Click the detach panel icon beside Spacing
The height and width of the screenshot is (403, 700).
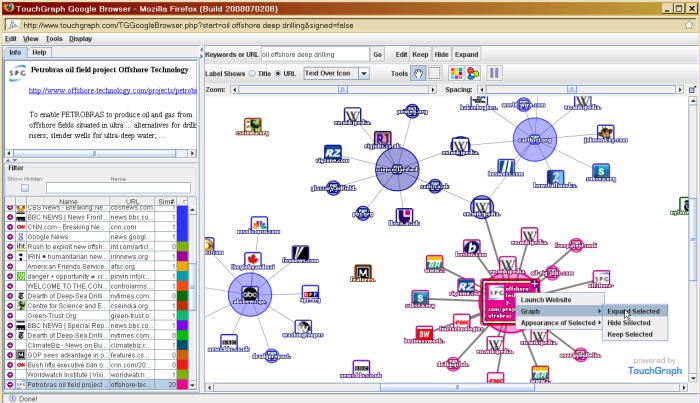tap(692, 90)
